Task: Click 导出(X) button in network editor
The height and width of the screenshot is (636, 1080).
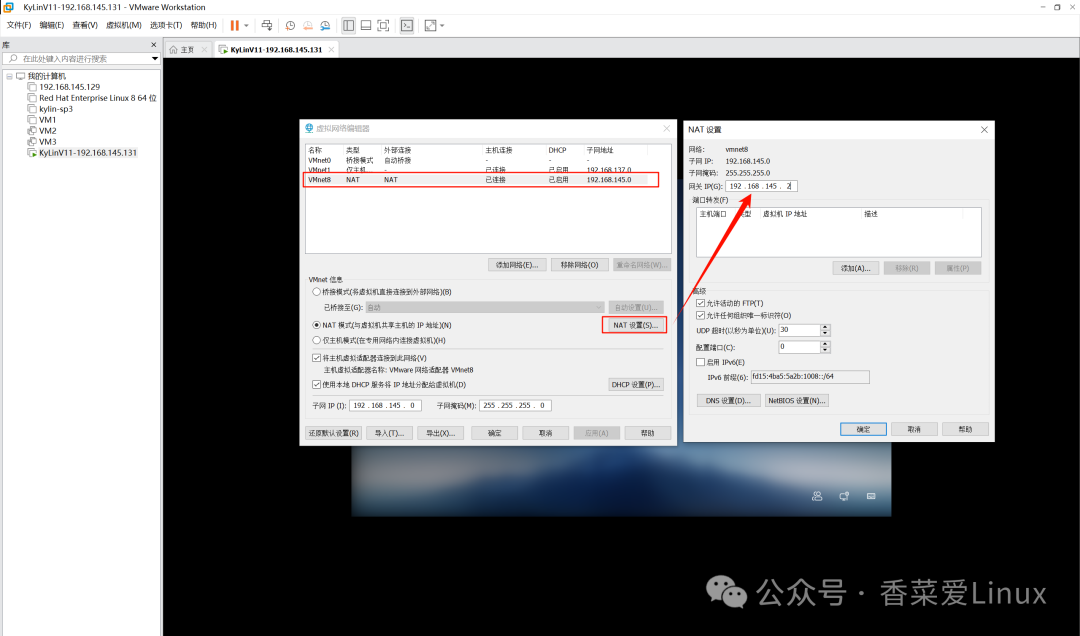Action: point(441,433)
